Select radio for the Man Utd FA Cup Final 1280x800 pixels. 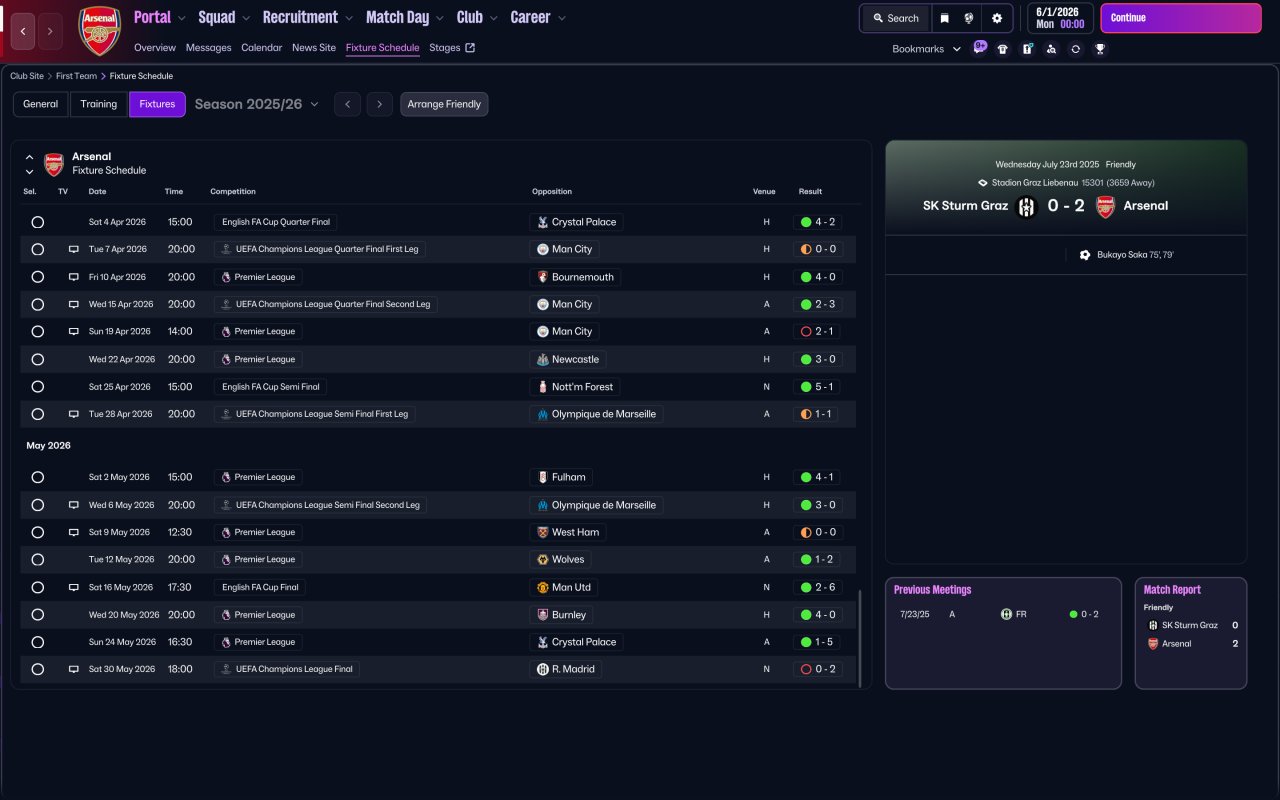(38, 587)
